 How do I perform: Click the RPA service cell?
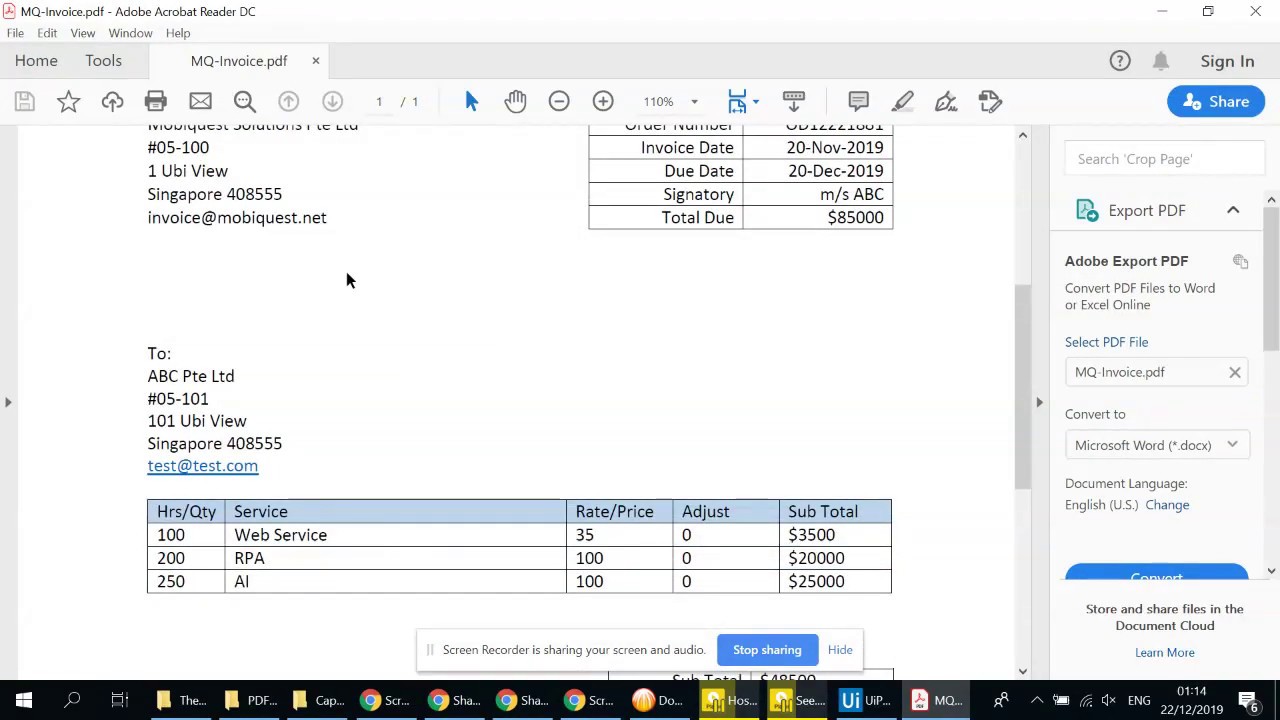(396, 558)
